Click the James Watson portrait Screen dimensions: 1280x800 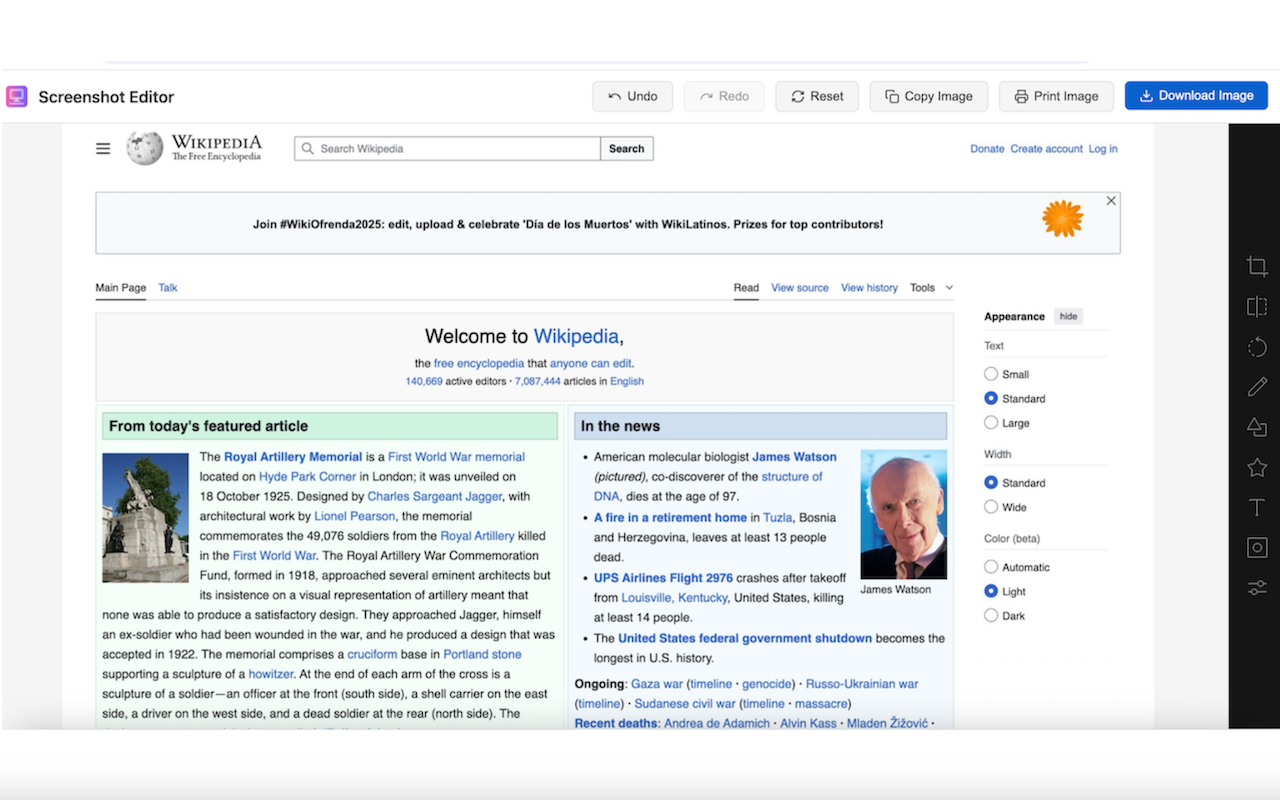click(x=903, y=514)
